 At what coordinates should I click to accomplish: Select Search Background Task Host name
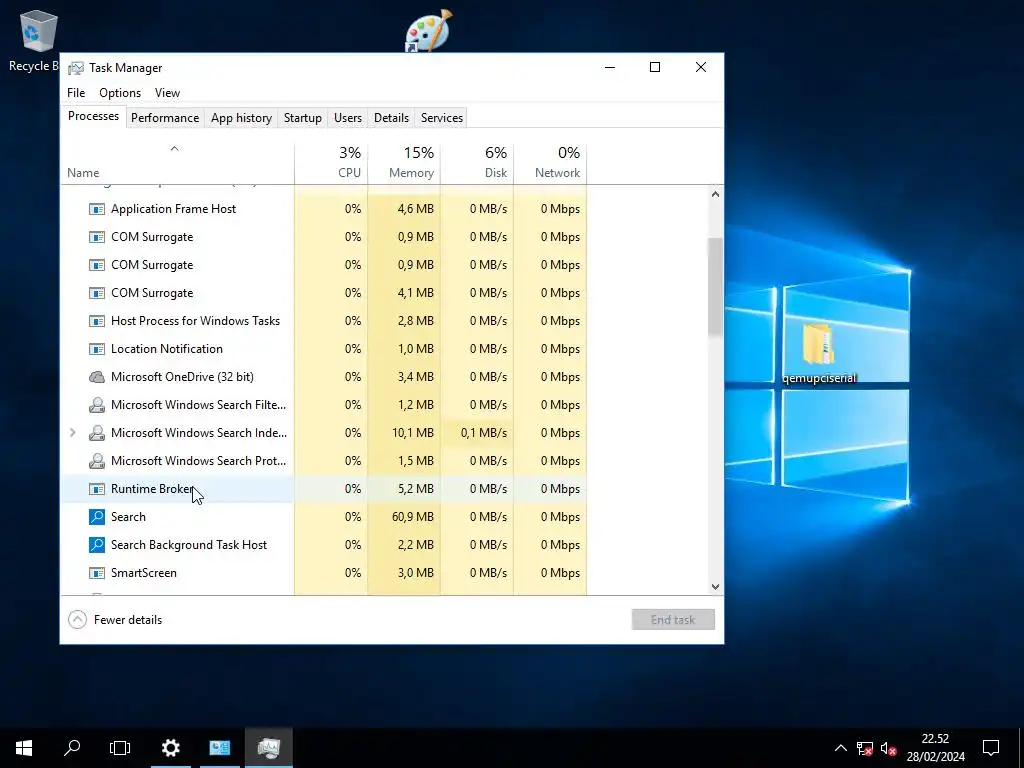point(189,545)
